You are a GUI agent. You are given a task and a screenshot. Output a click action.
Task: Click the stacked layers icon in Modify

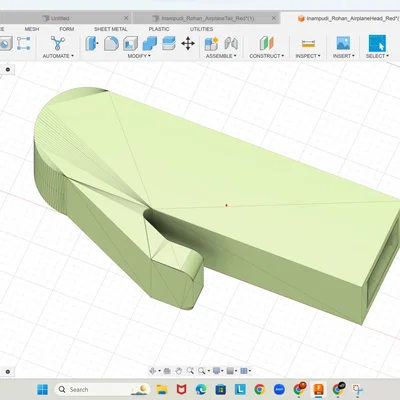pyautogui.click(x=169, y=44)
